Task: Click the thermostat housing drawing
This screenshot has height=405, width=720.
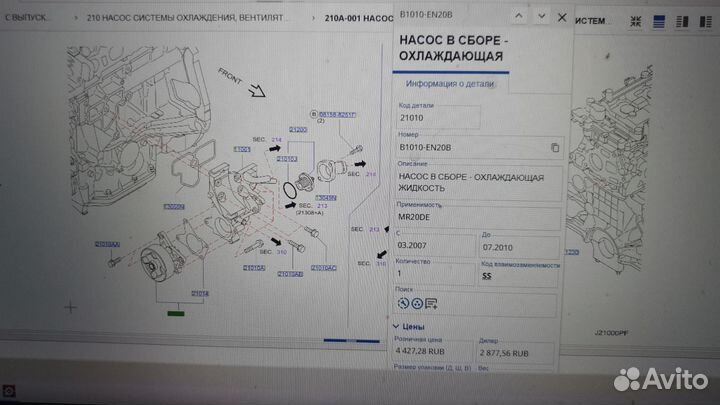Action: tap(332, 170)
